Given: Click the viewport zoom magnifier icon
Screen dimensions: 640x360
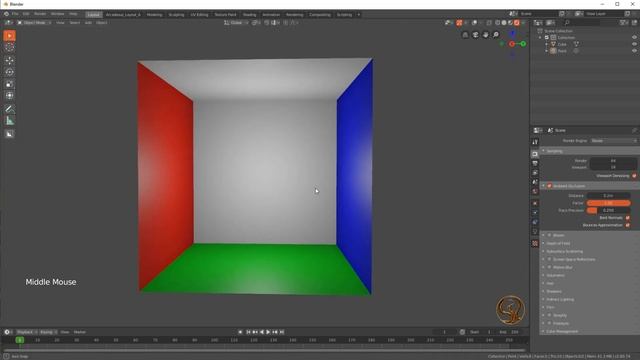Looking at the screenshot, I should click(x=496, y=35).
